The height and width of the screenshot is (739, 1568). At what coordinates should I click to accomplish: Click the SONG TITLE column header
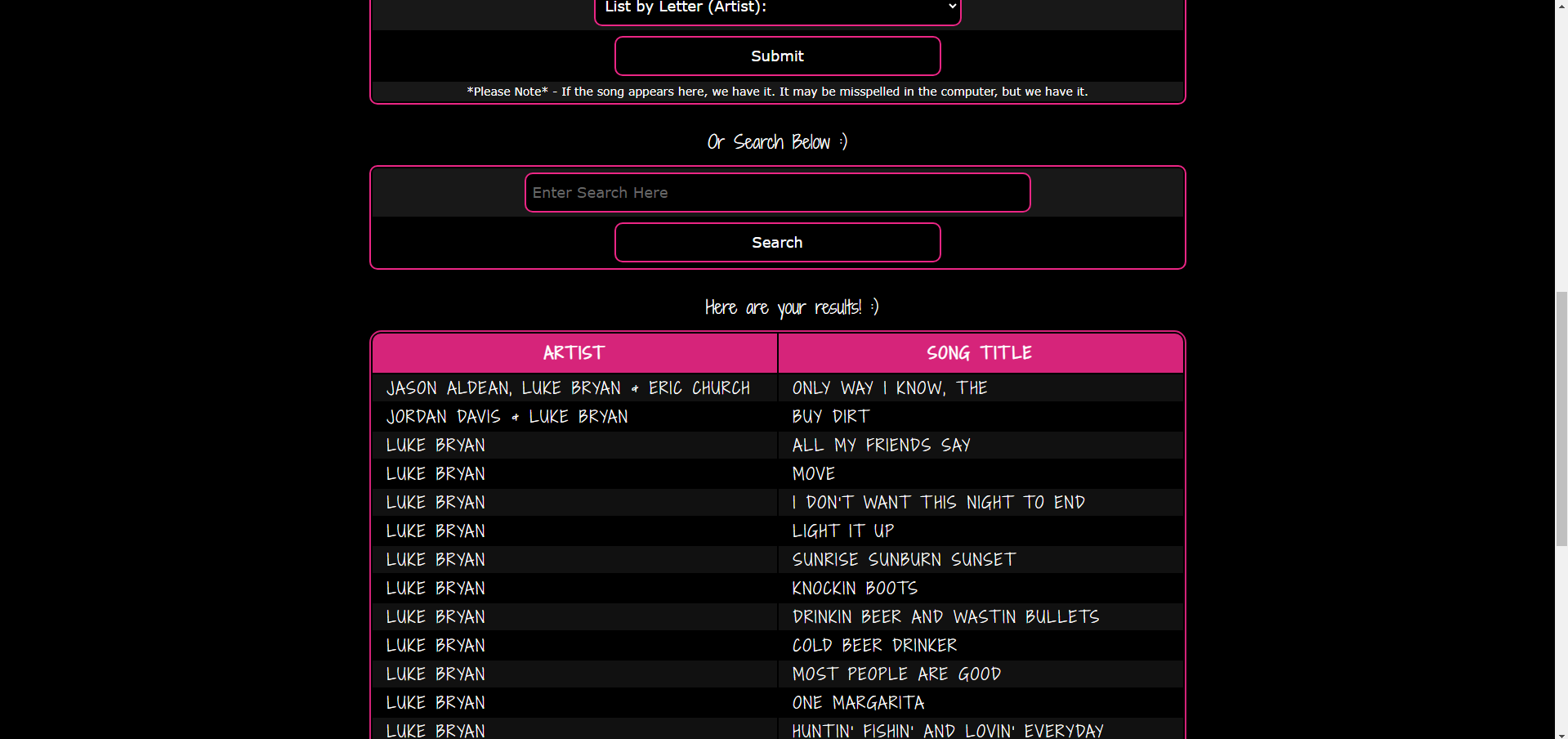(x=980, y=353)
